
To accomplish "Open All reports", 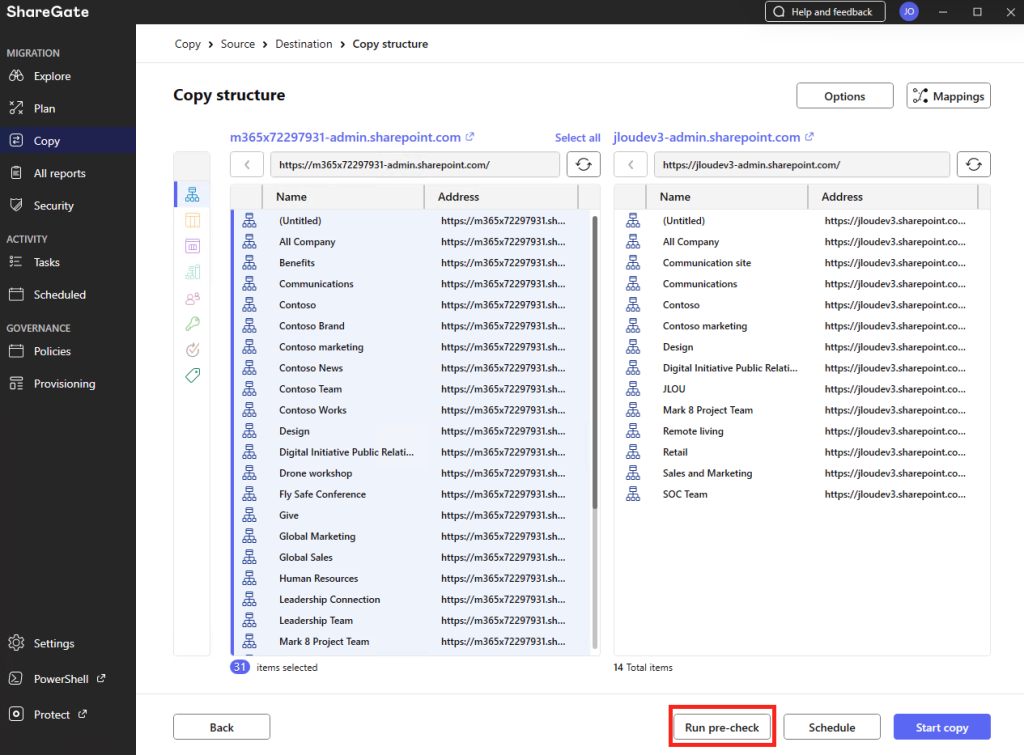I will click(x=59, y=173).
